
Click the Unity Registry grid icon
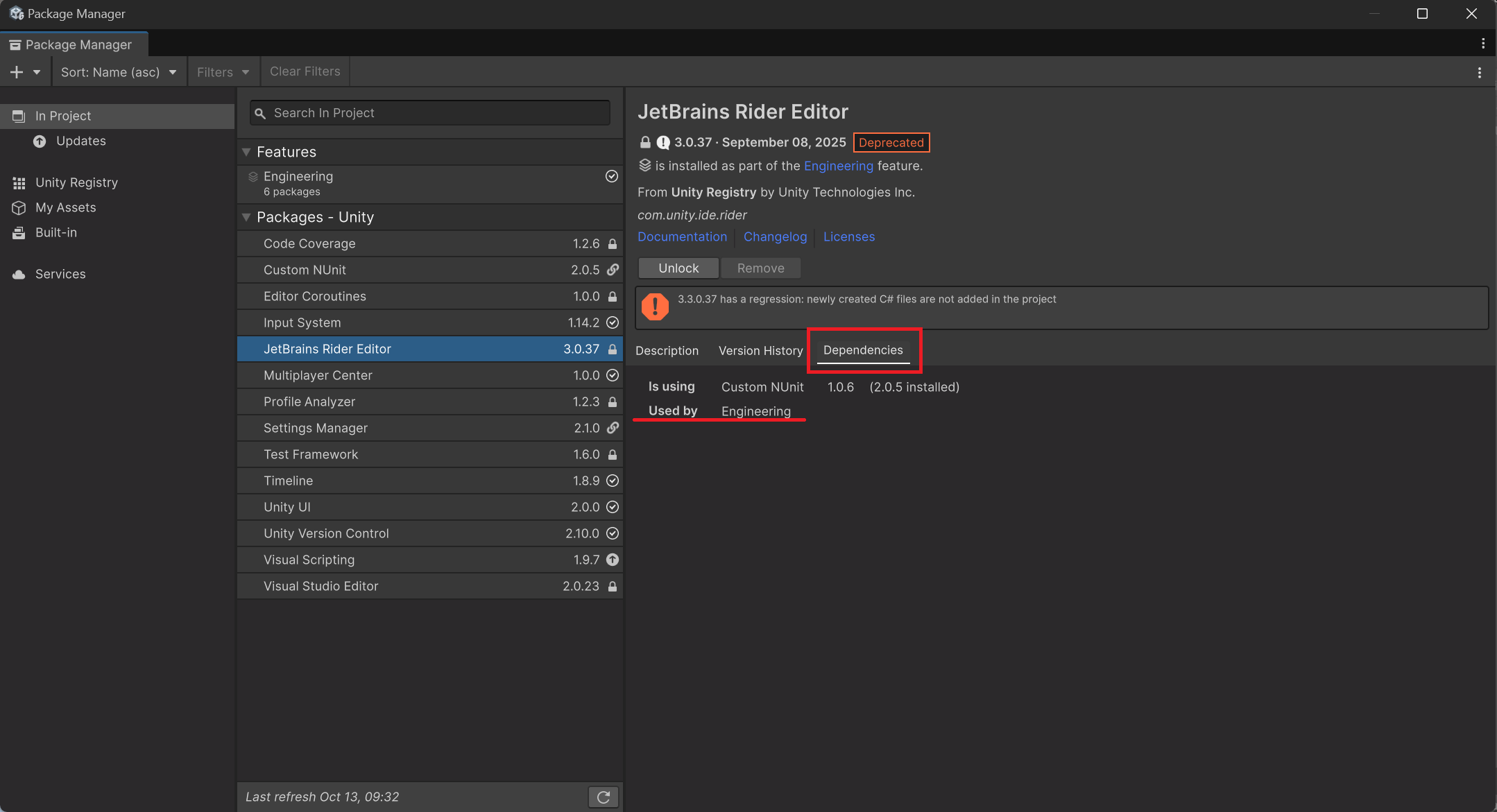tap(19, 183)
